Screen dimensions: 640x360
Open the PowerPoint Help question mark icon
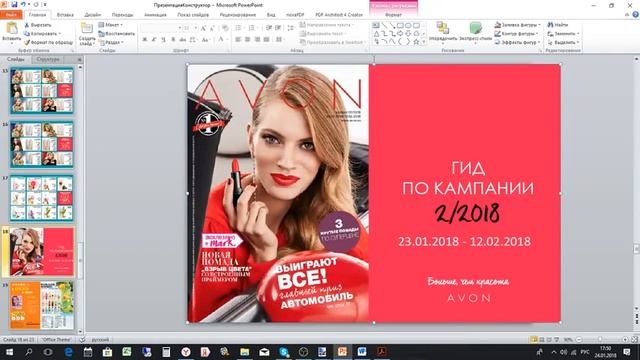point(636,15)
